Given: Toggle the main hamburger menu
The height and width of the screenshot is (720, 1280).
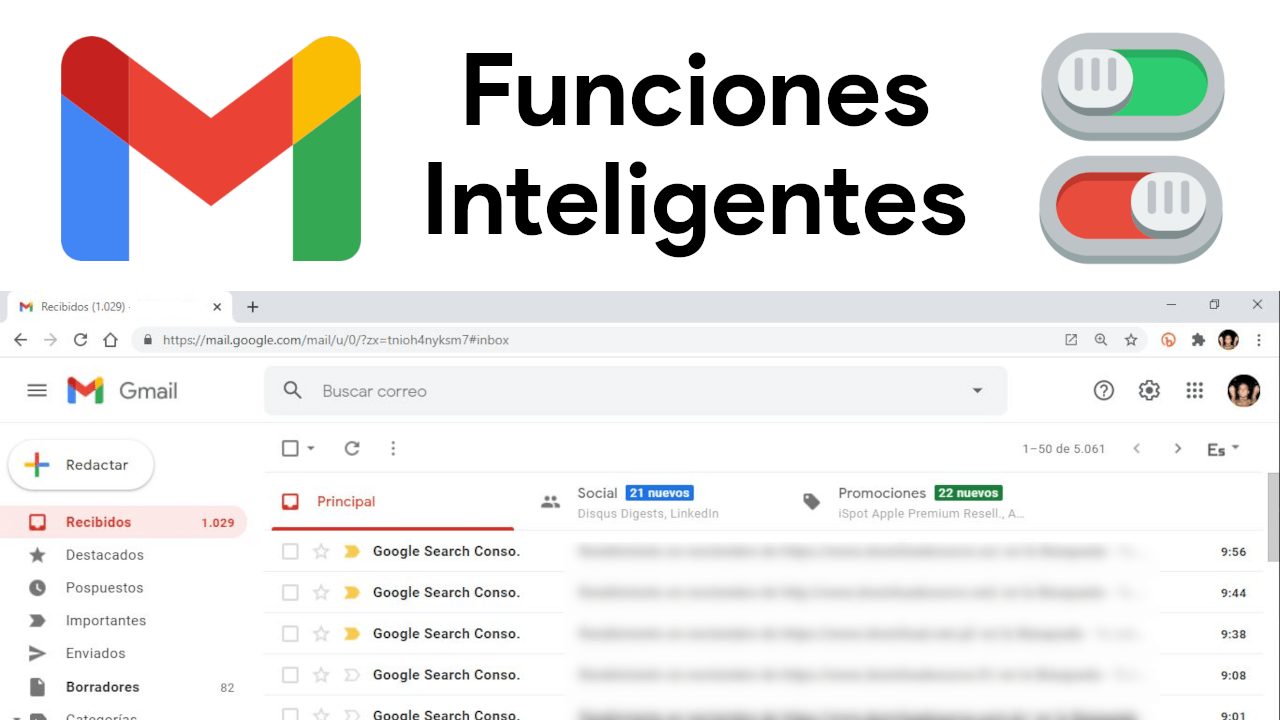Looking at the screenshot, I should click(37, 391).
